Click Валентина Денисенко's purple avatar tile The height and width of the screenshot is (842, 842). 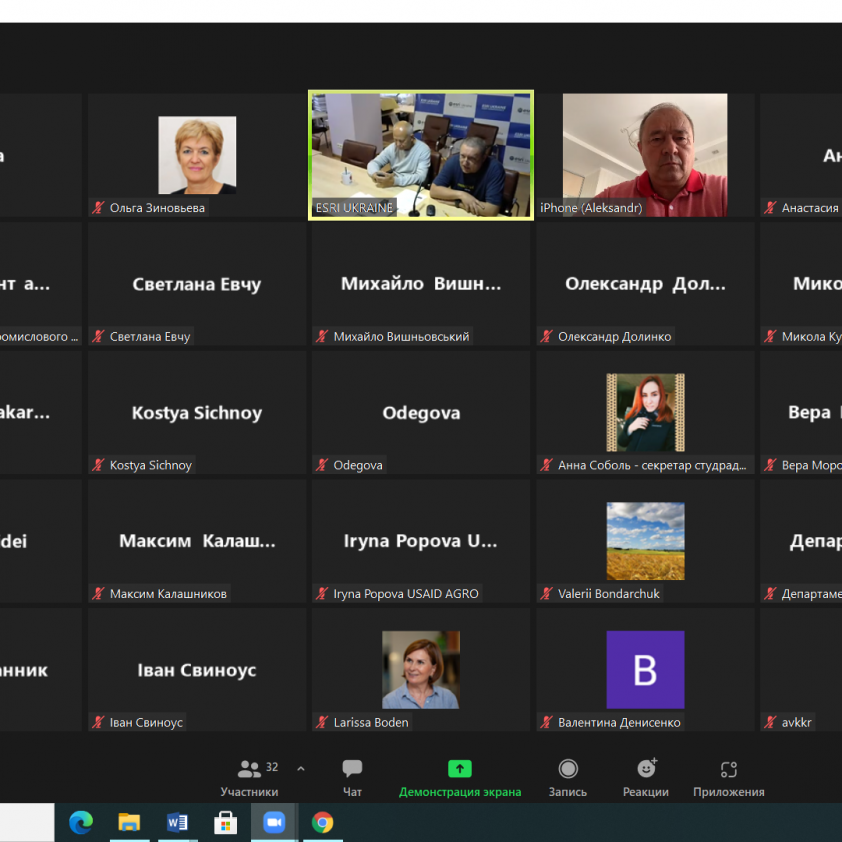point(645,669)
